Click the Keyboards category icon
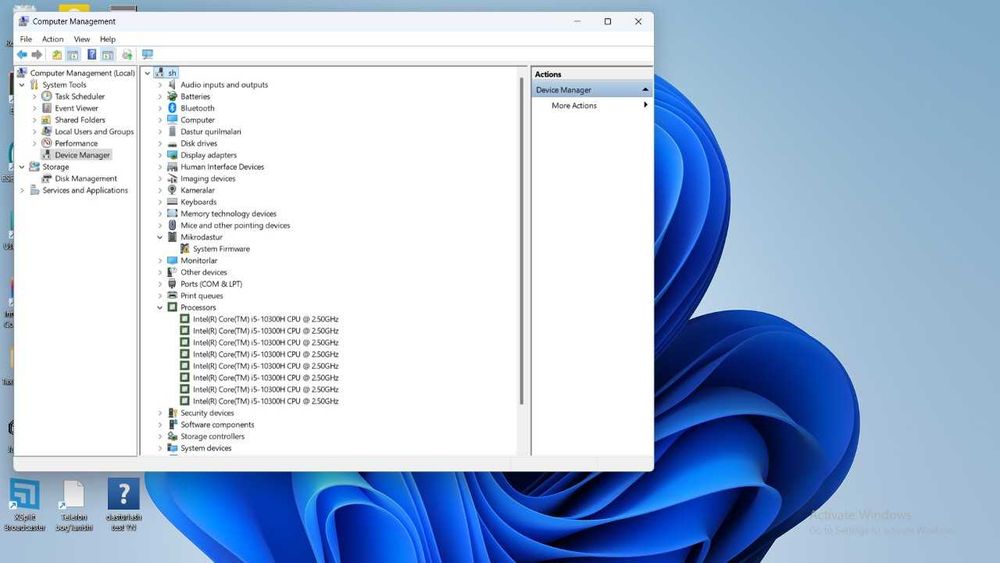Image resolution: width=1000 pixels, height=563 pixels. point(172,202)
